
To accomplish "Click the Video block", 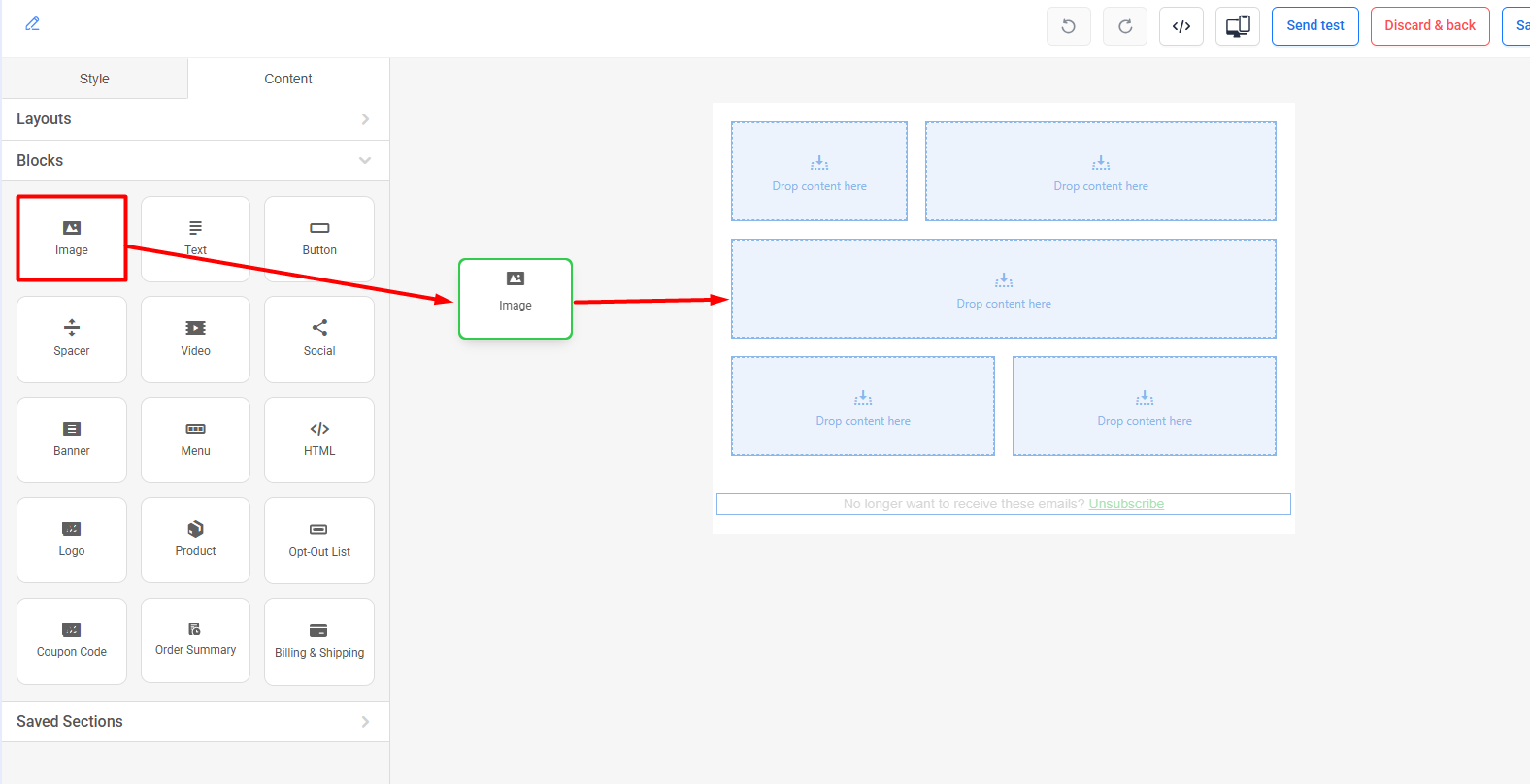I will click(195, 339).
